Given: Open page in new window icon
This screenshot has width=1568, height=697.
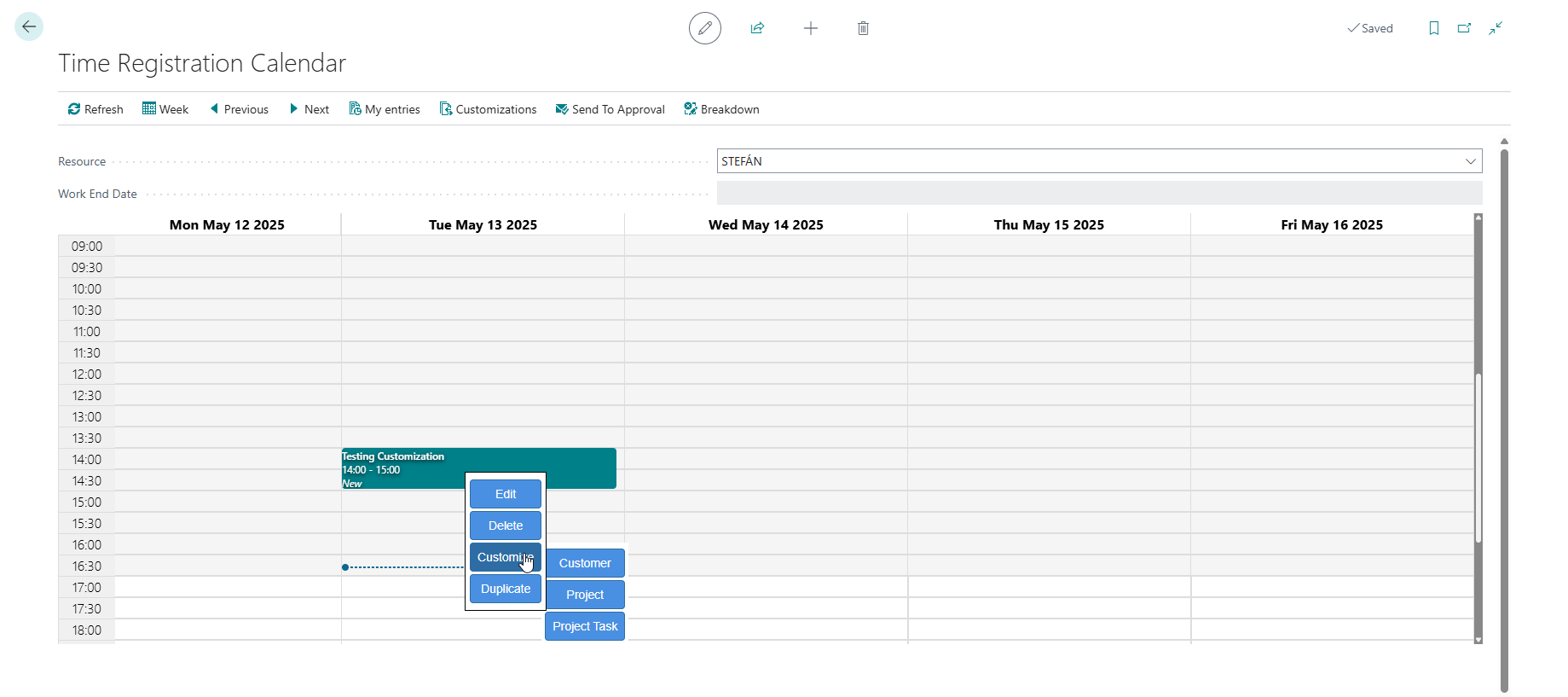Looking at the screenshot, I should [x=1464, y=28].
